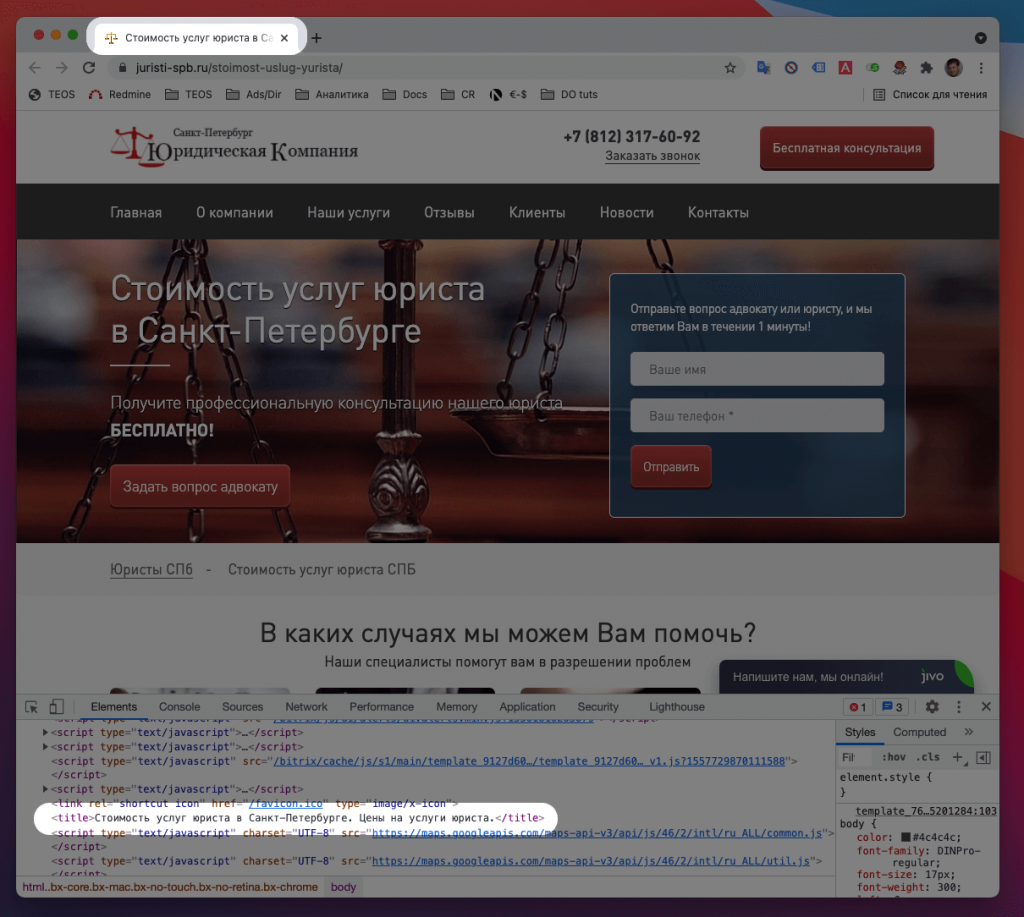Switch to the Security tab in DevTools

[x=598, y=707]
